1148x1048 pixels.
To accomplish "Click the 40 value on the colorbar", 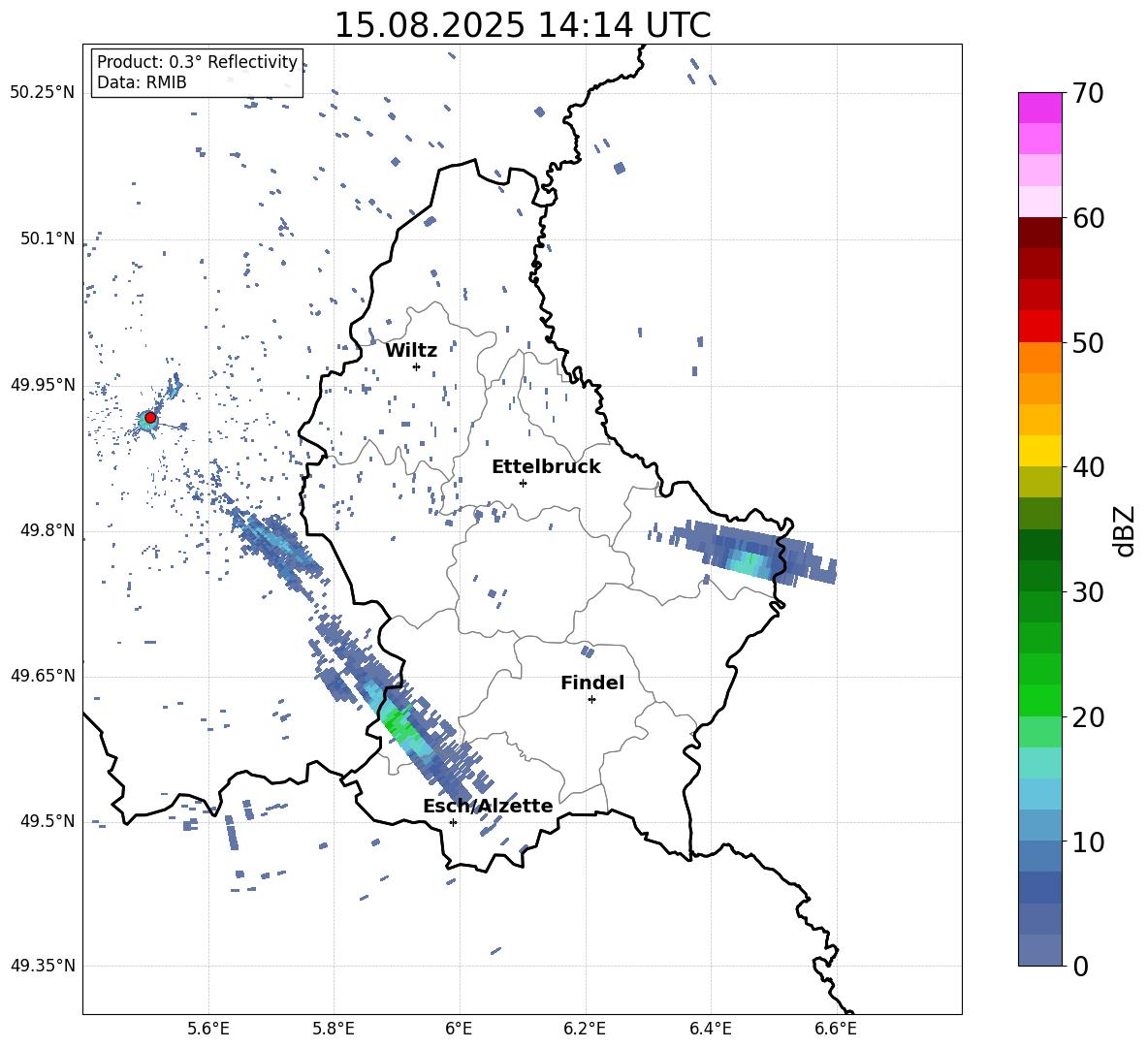I will tap(1087, 467).
